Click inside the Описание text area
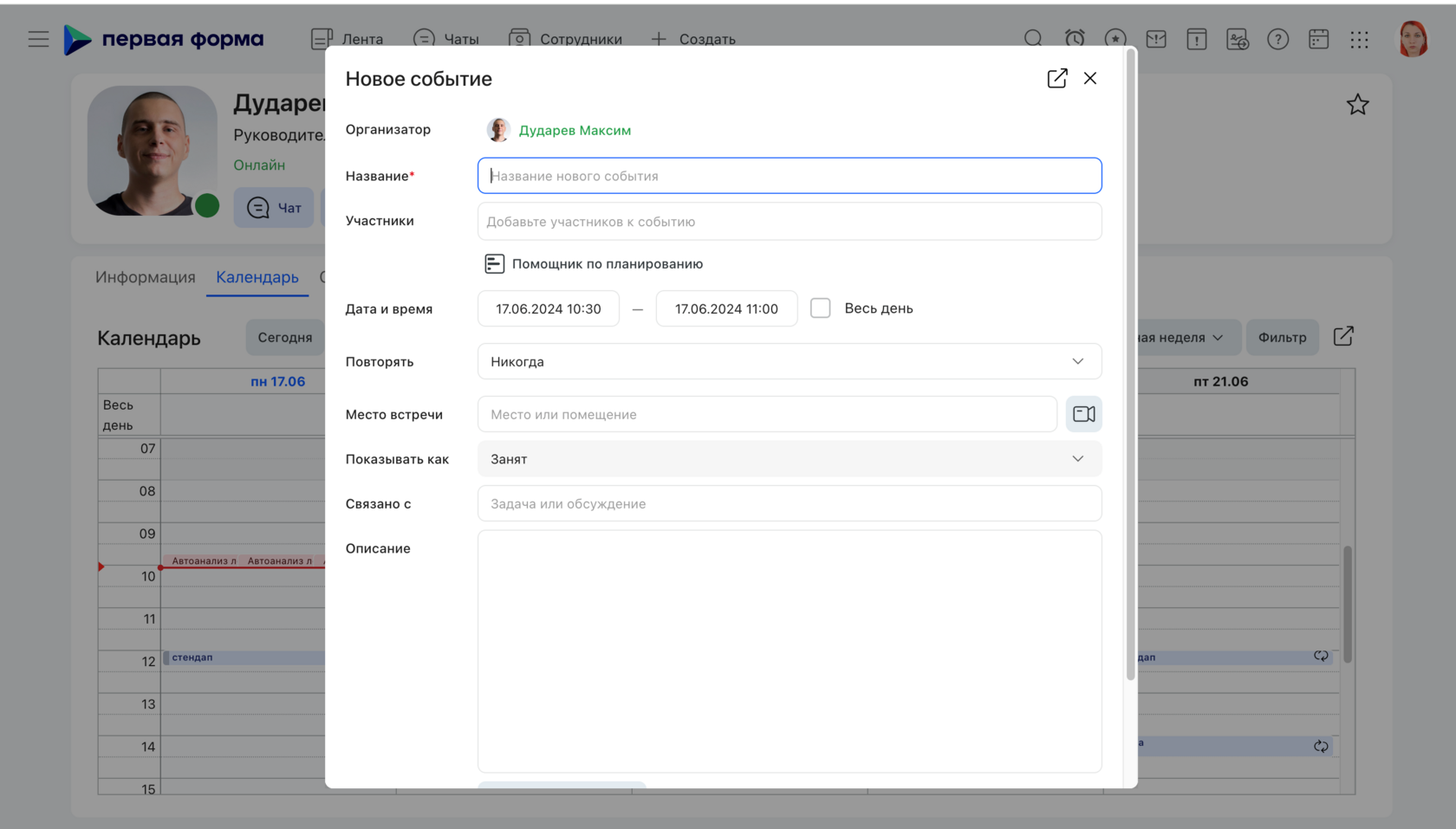Image resolution: width=1456 pixels, height=829 pixels. pyautogui.click(x=790, y=651)
